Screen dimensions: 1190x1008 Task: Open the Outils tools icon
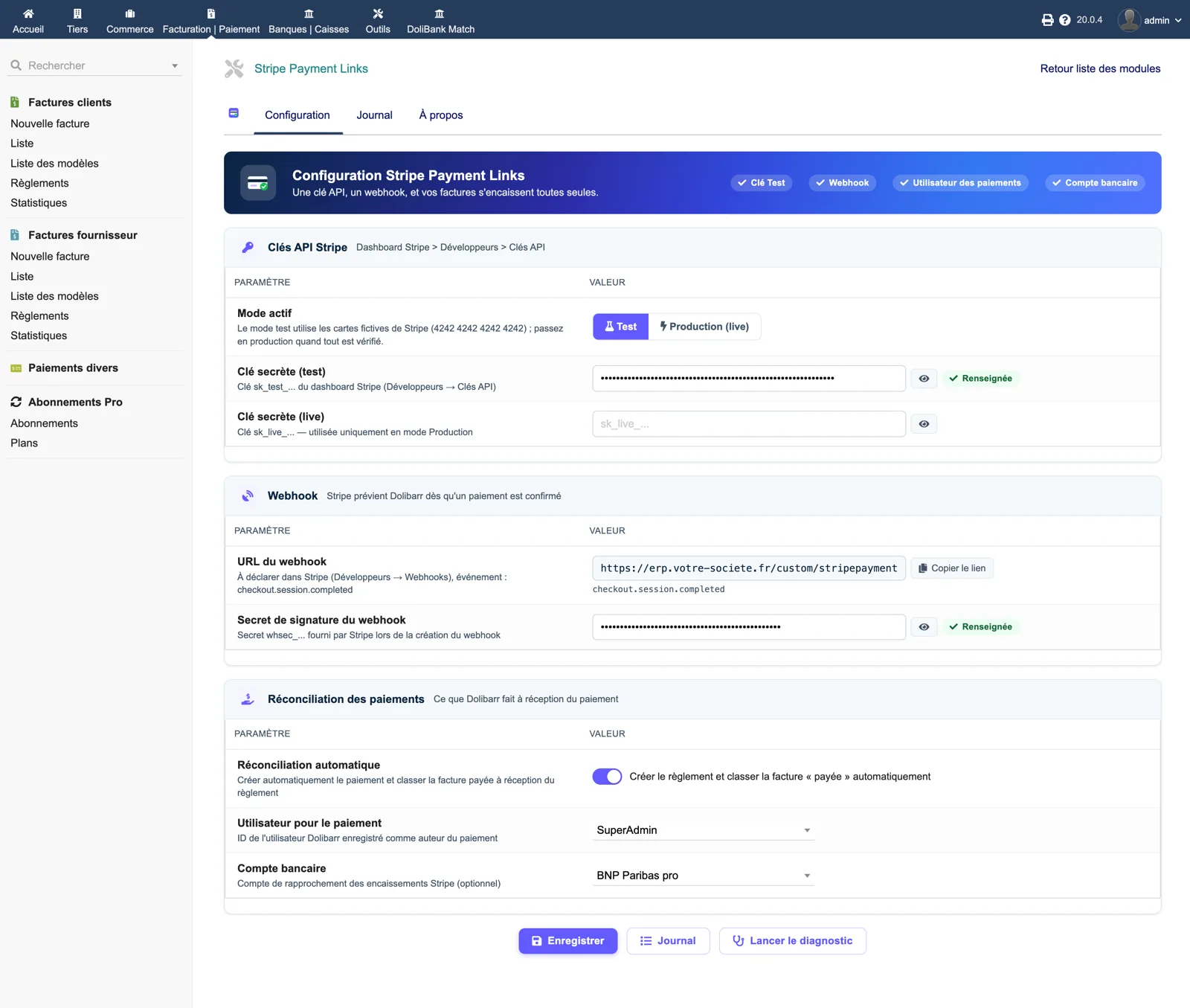tap(378, 13)
